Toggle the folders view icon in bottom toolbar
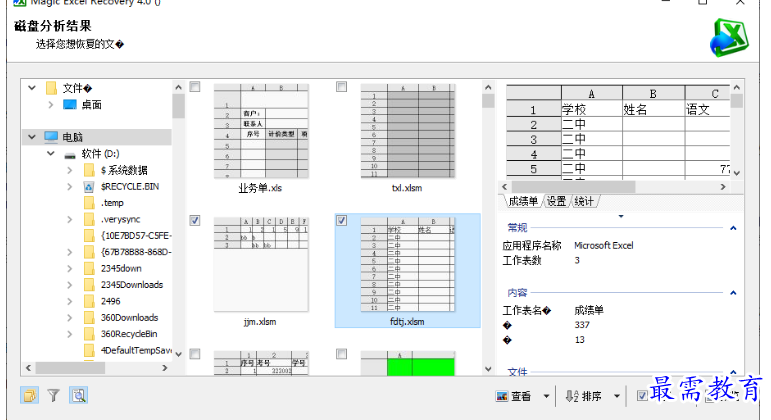This screenshot has height=420, width=771. coord(30,395)
